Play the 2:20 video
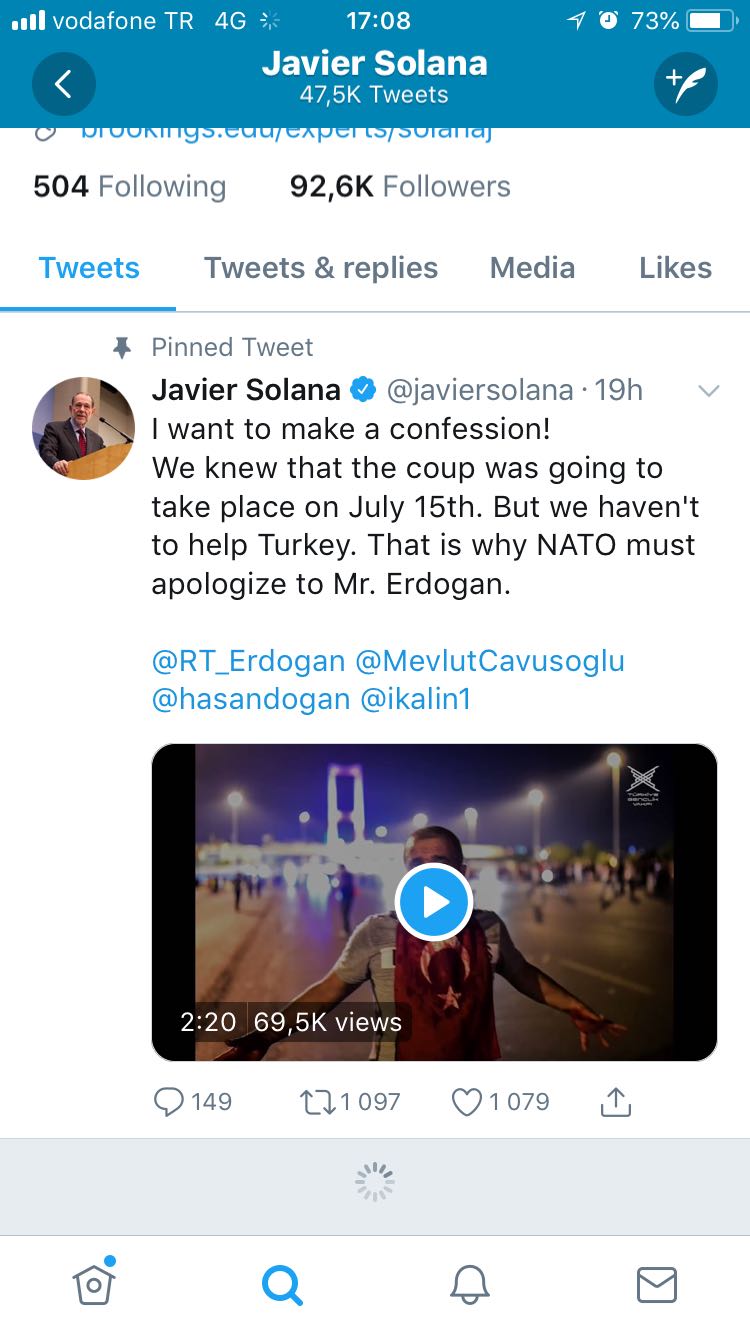Viewport: 750px width, 1334px height. [x=434, y=902]
